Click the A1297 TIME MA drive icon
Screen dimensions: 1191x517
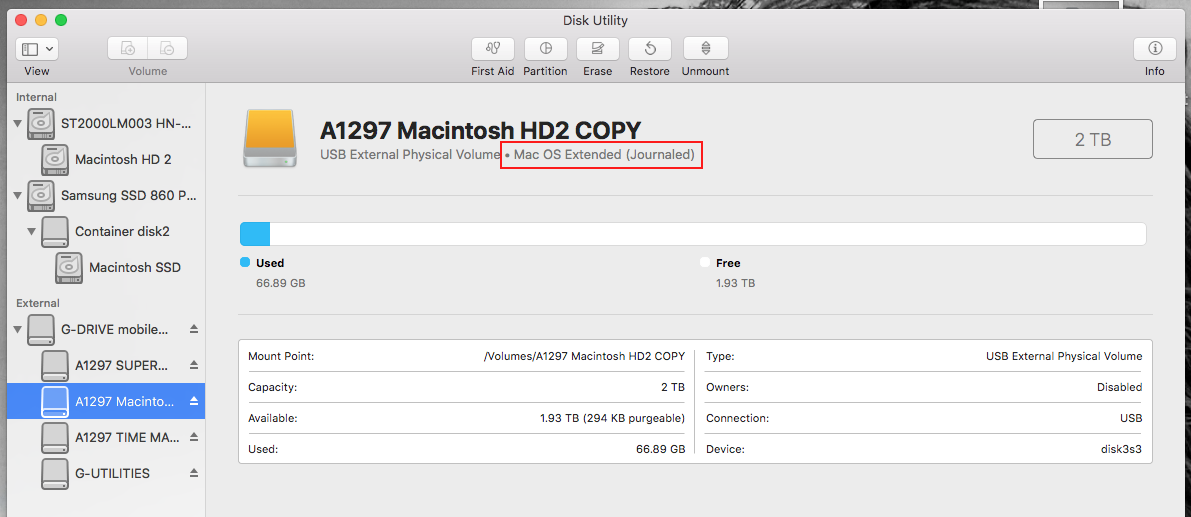pyautogui.click(x=55, y=437)
